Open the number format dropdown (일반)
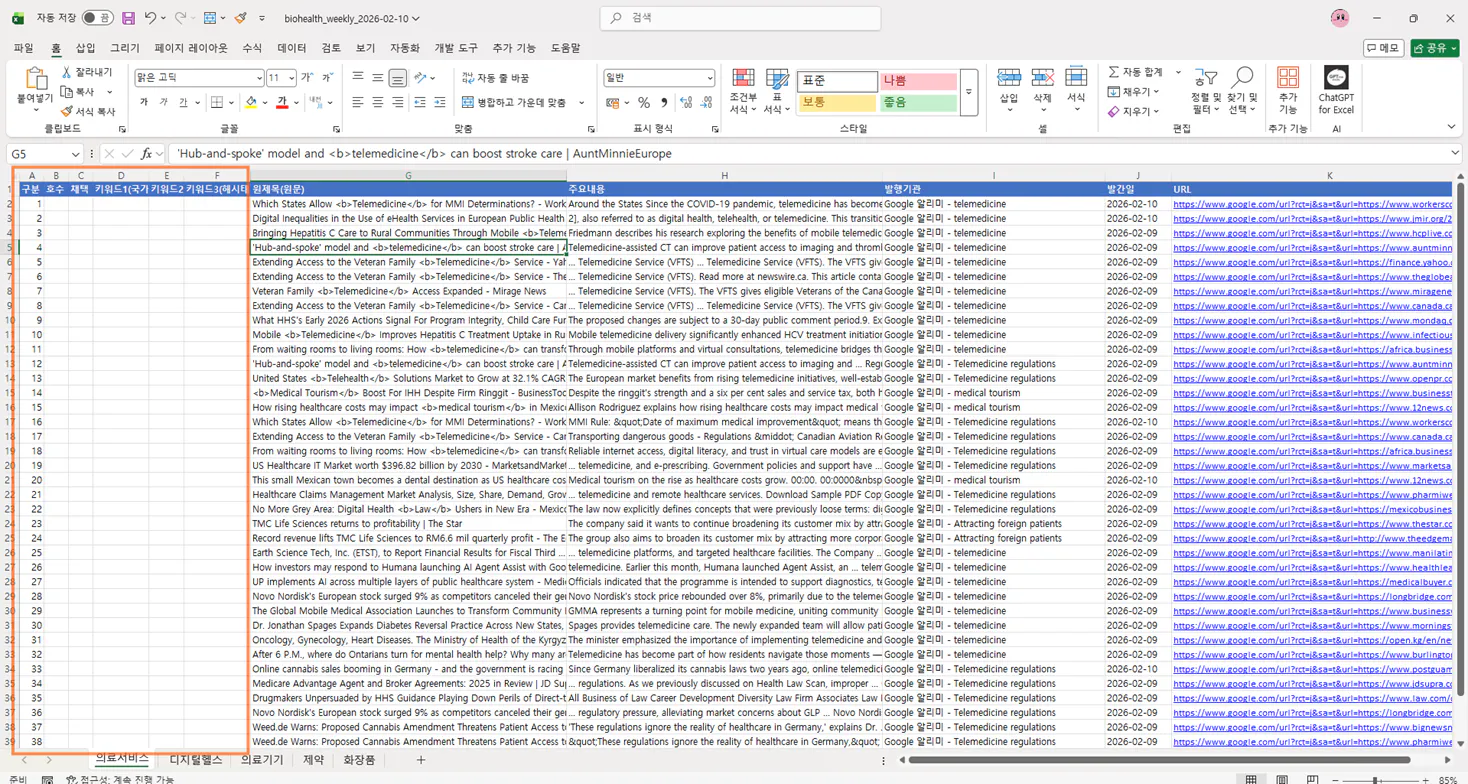The width and height of the screenshot is (1468, 784). point(709,77)
